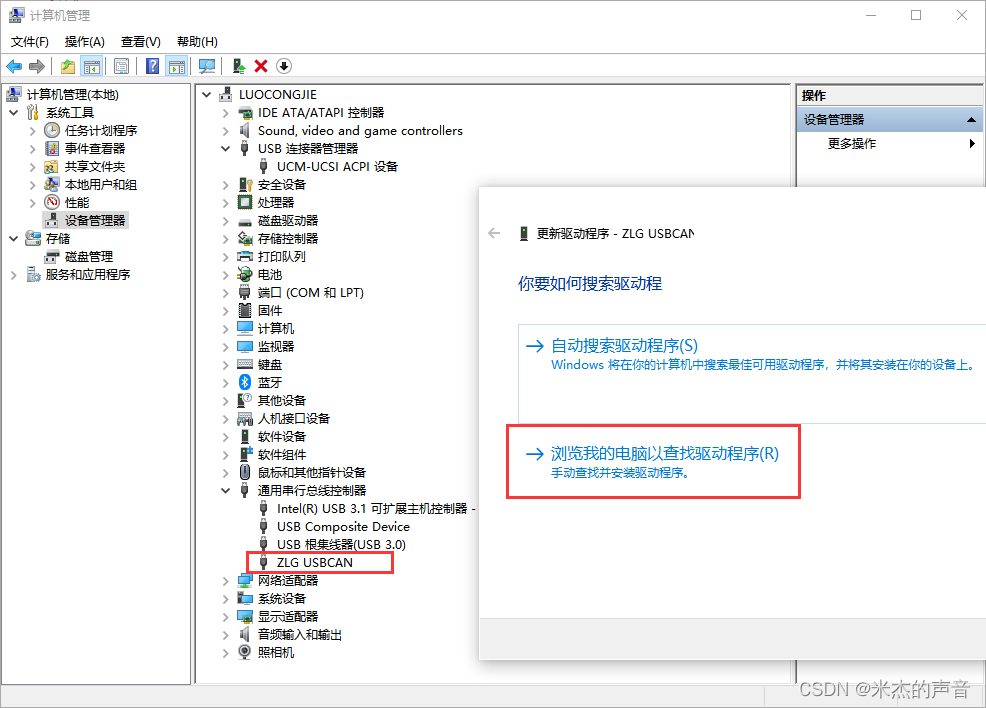Expand the 事件查看器 node
This screenshot has height=708, width=986.
[33, 149]
